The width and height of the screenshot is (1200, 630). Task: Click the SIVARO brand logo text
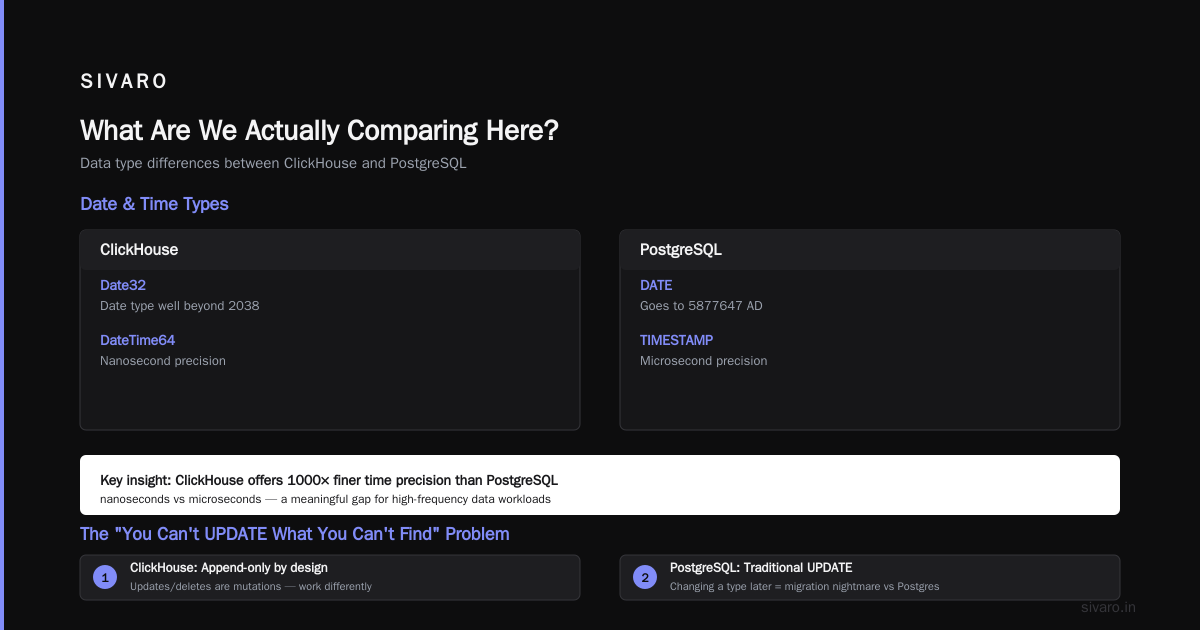coord(124,82)
